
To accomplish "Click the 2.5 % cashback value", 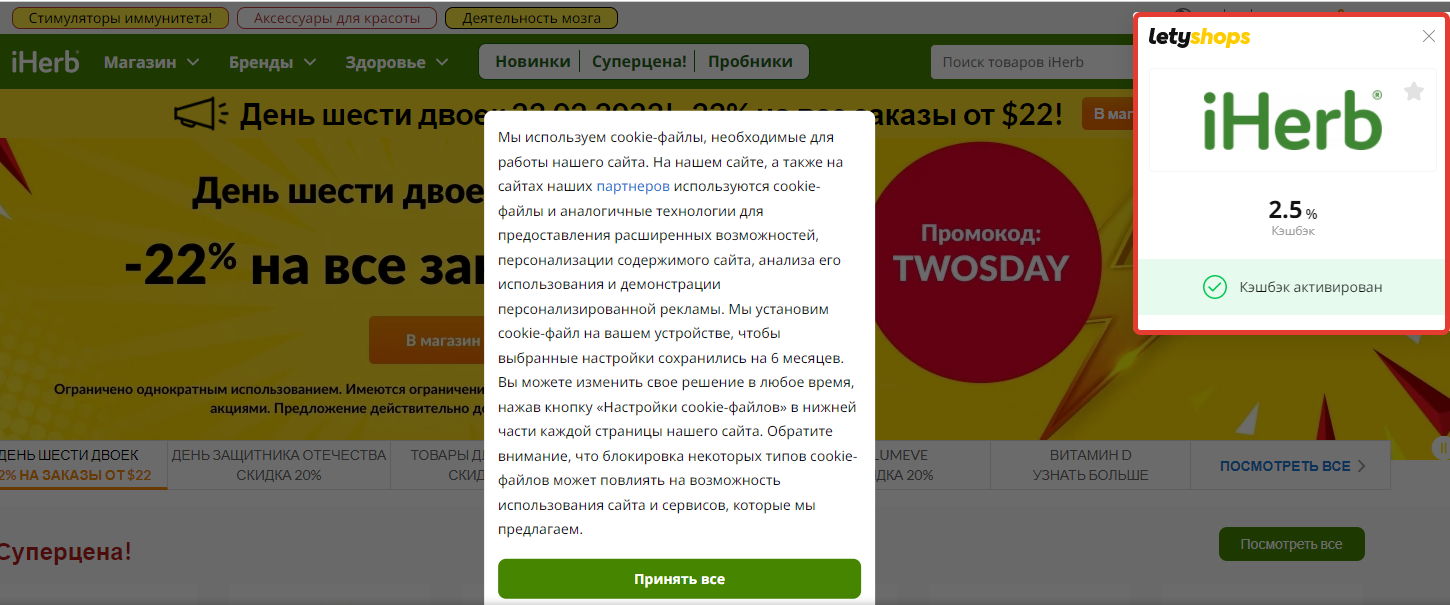I will [1292, 210].
